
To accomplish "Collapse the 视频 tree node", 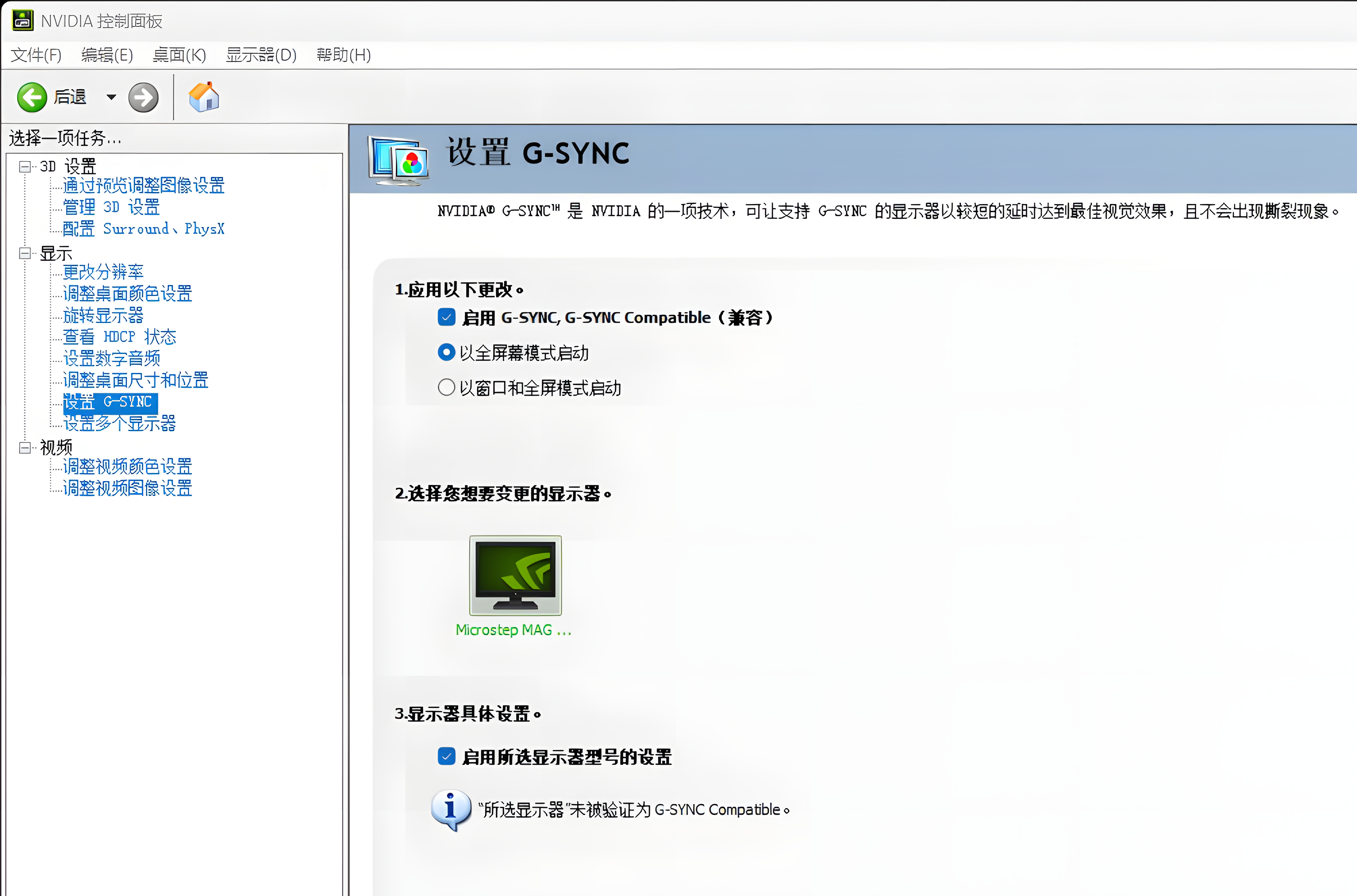I will (25, 447).
